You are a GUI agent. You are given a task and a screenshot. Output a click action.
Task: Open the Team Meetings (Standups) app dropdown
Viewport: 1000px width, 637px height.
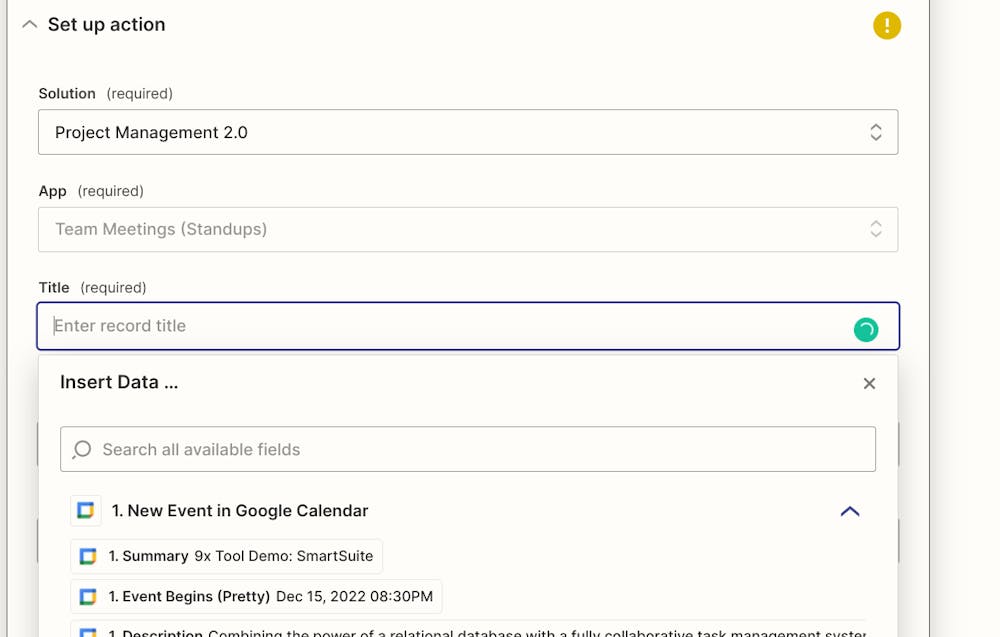tap(450, 229)
